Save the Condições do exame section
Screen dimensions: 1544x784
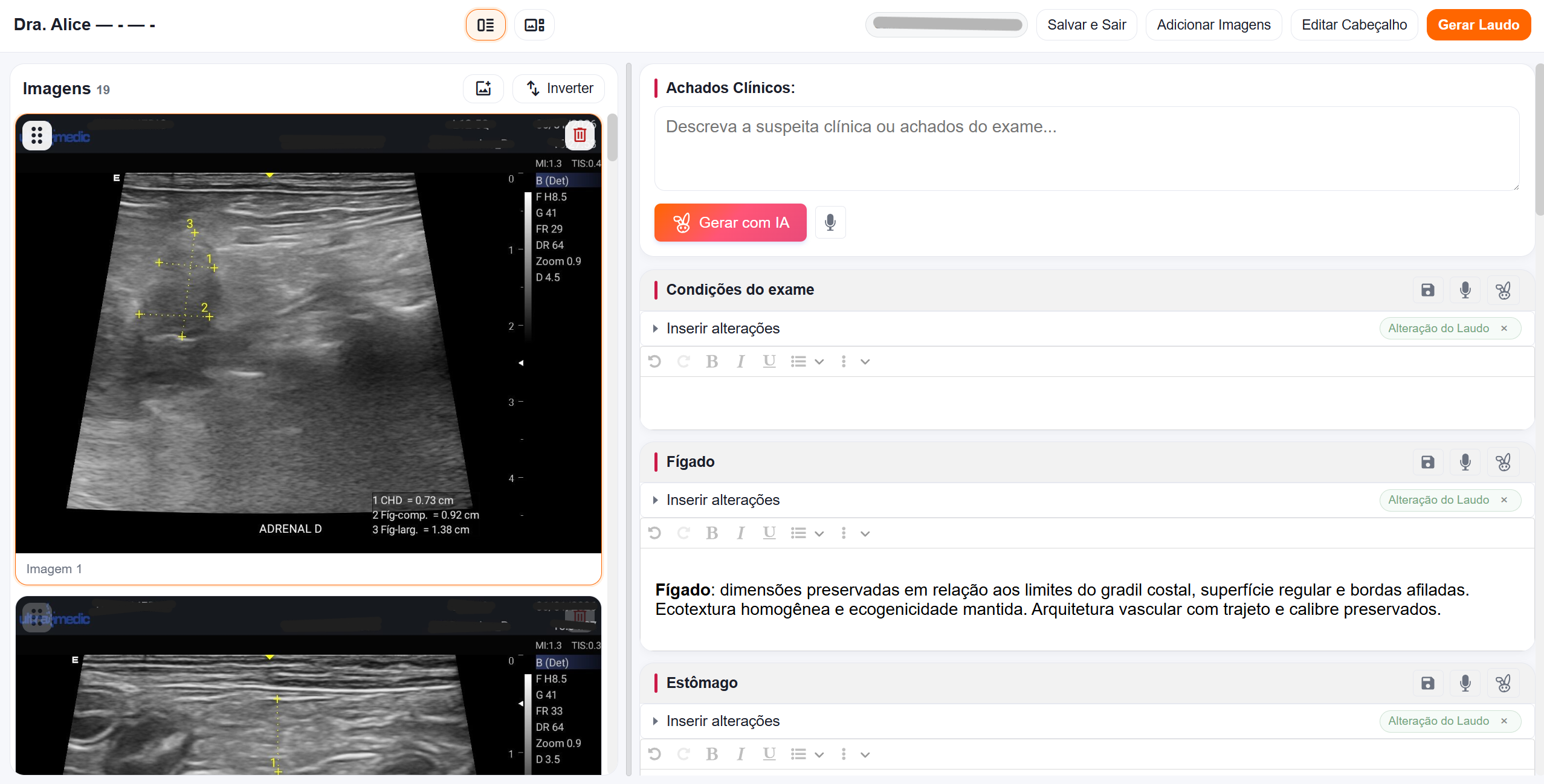[1427, 290]
